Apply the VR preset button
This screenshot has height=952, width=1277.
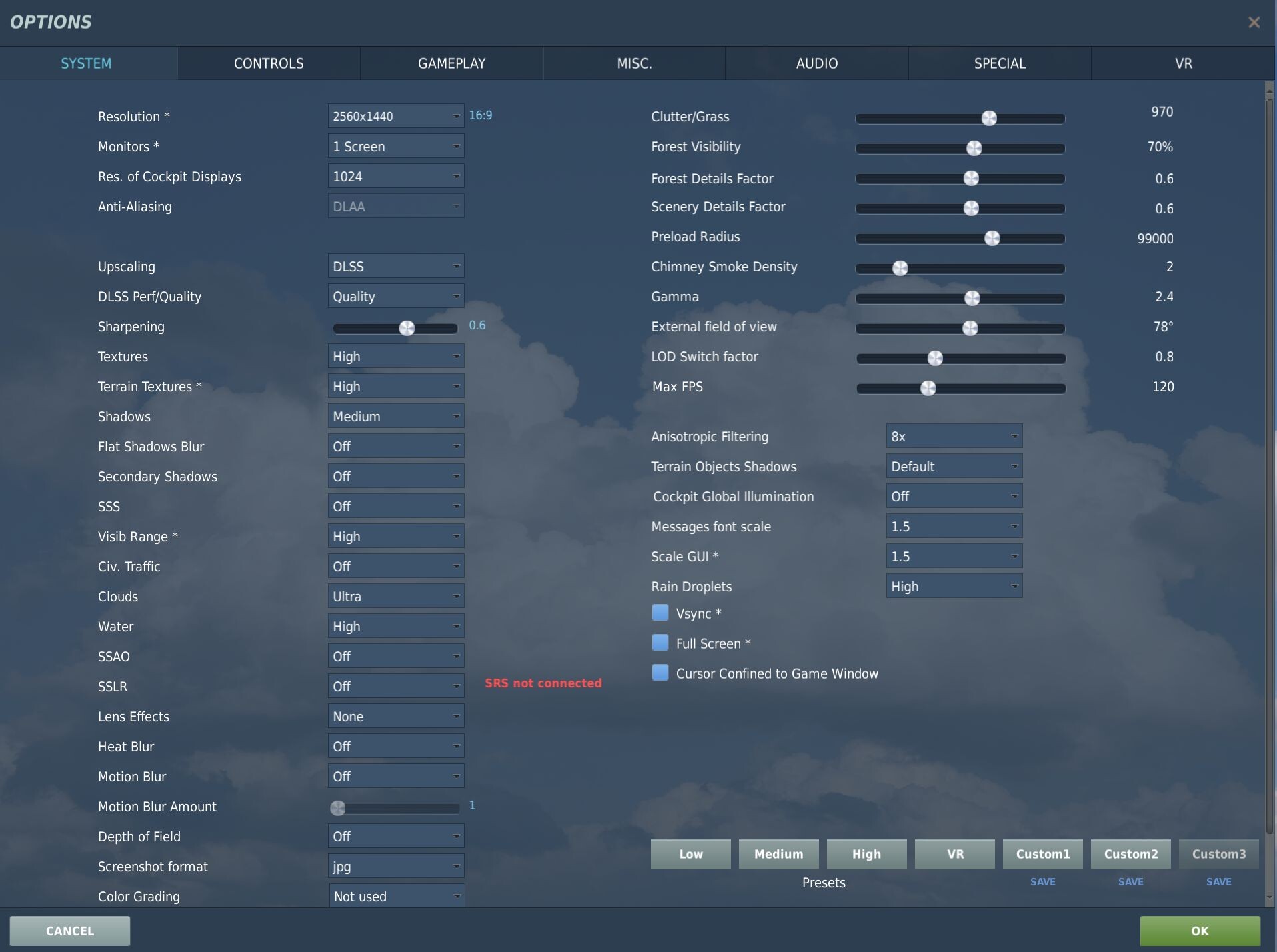click(955, 854)
